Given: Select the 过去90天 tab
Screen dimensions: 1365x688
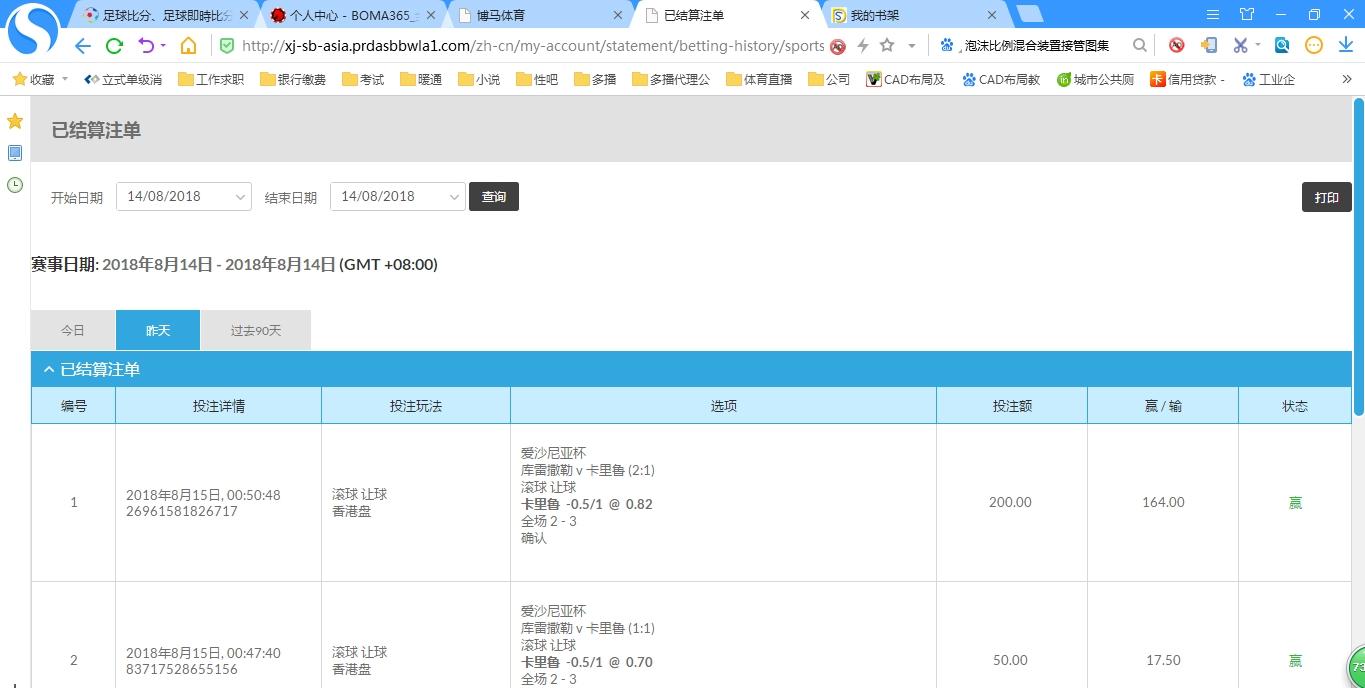Looking at the screenshot, I should [x=256, y=330].
